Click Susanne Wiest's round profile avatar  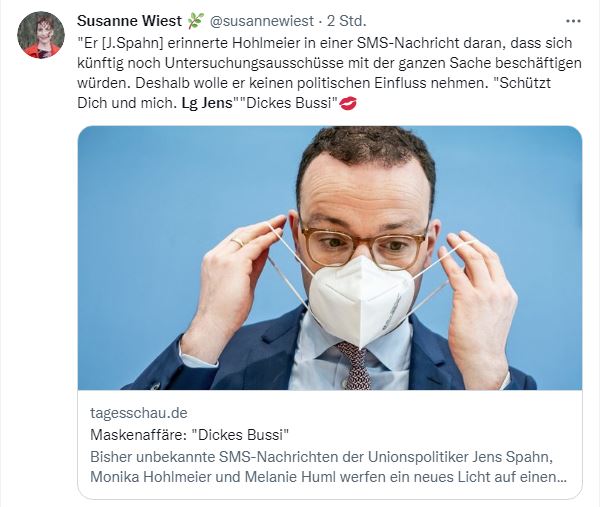pos(41,35)
